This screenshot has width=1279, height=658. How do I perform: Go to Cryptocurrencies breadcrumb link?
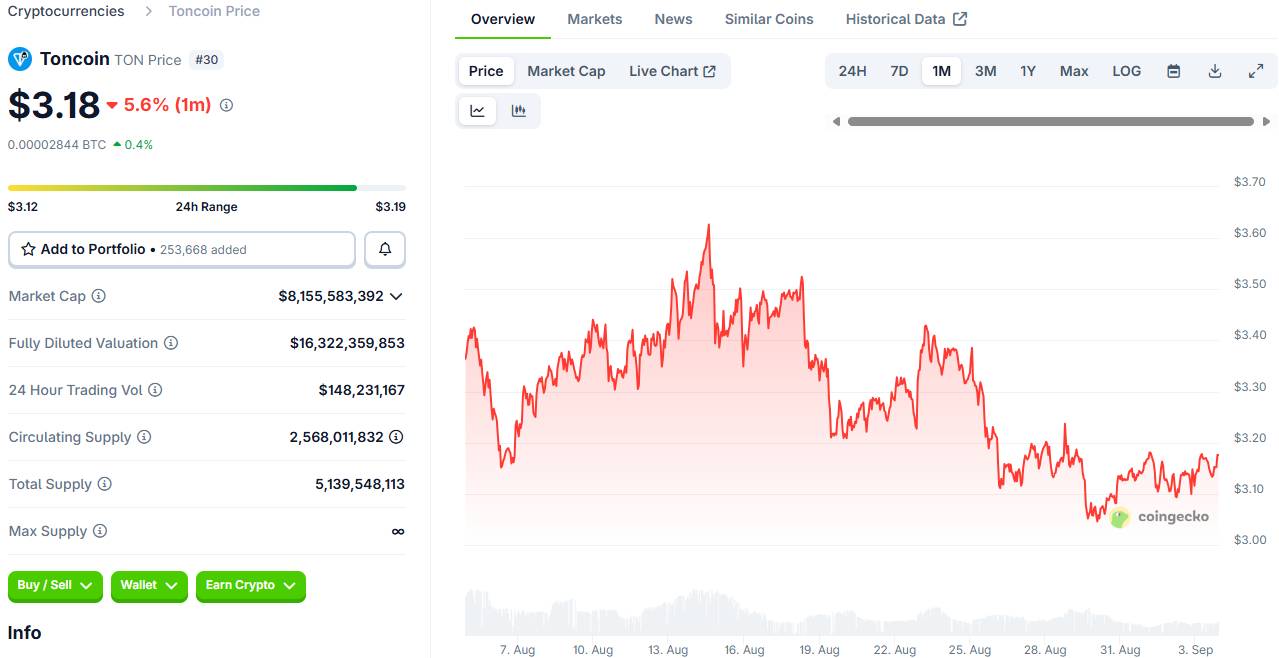click(x=66, y=11)
